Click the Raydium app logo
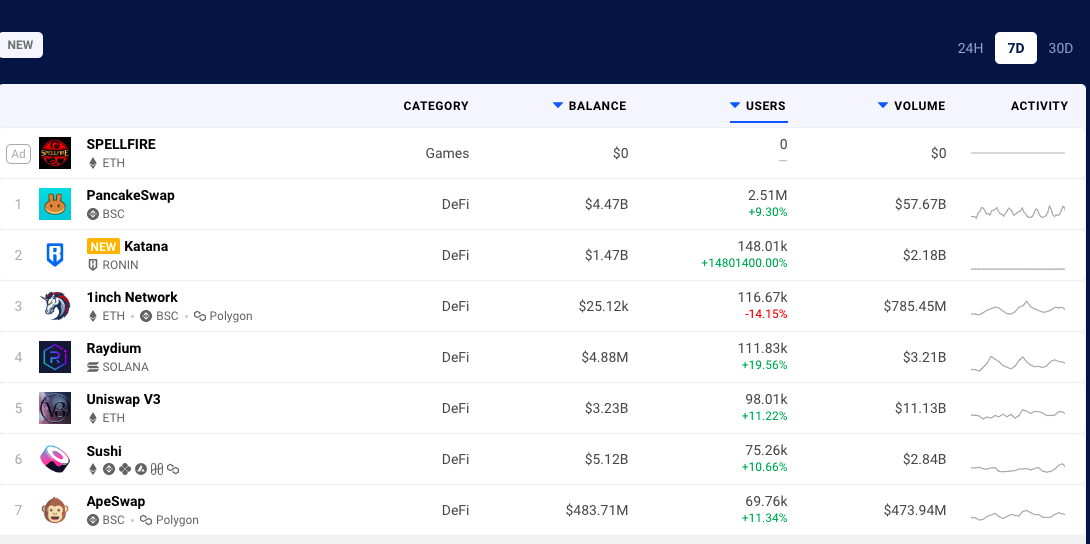The width and height of the screenshot is (1090, 544). point(55,357)
